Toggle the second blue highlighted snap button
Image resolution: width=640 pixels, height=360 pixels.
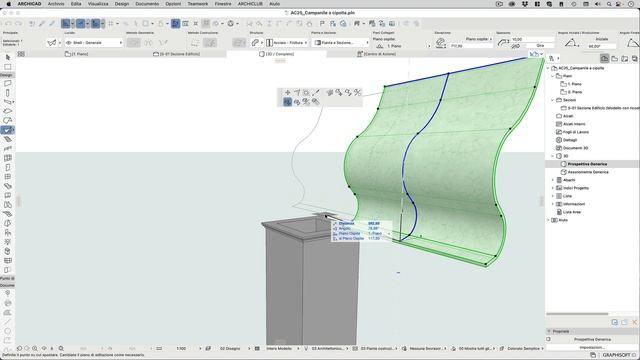click(80, 24)
